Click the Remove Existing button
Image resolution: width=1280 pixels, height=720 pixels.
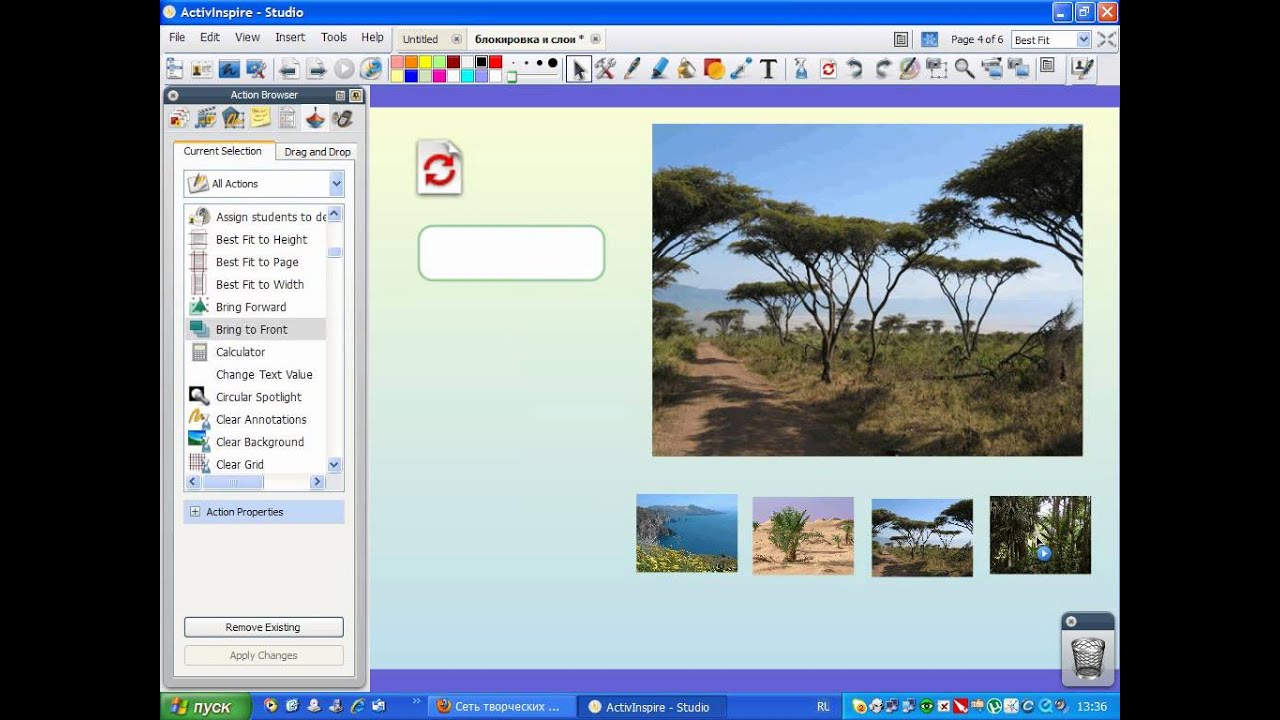coord(264,628)
